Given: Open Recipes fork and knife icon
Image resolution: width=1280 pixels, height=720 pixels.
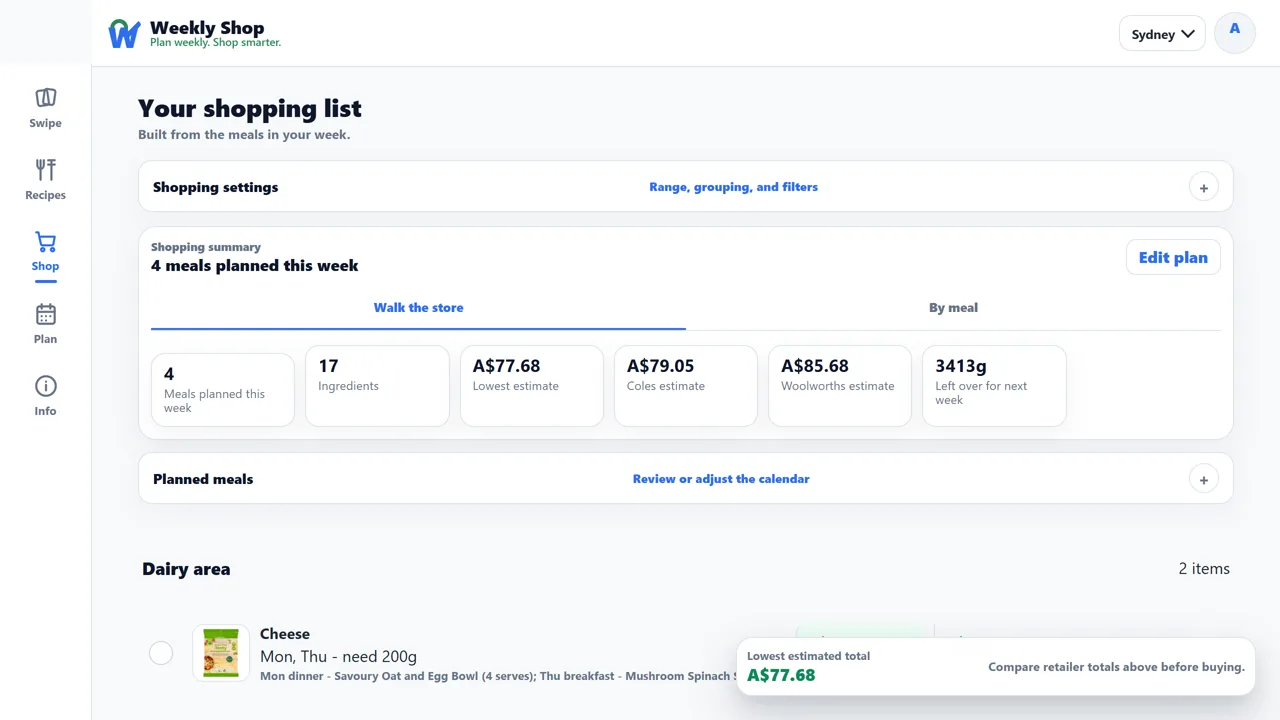Looking at the screenshot, I should coord(45,169).
